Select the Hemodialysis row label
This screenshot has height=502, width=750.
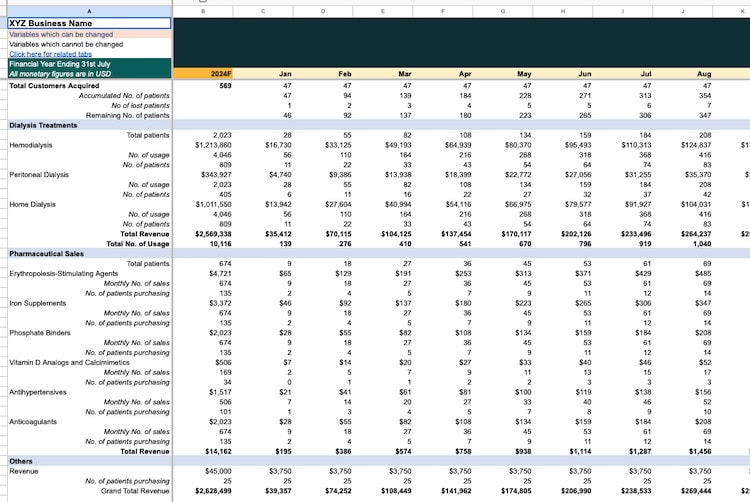(31, 145)
